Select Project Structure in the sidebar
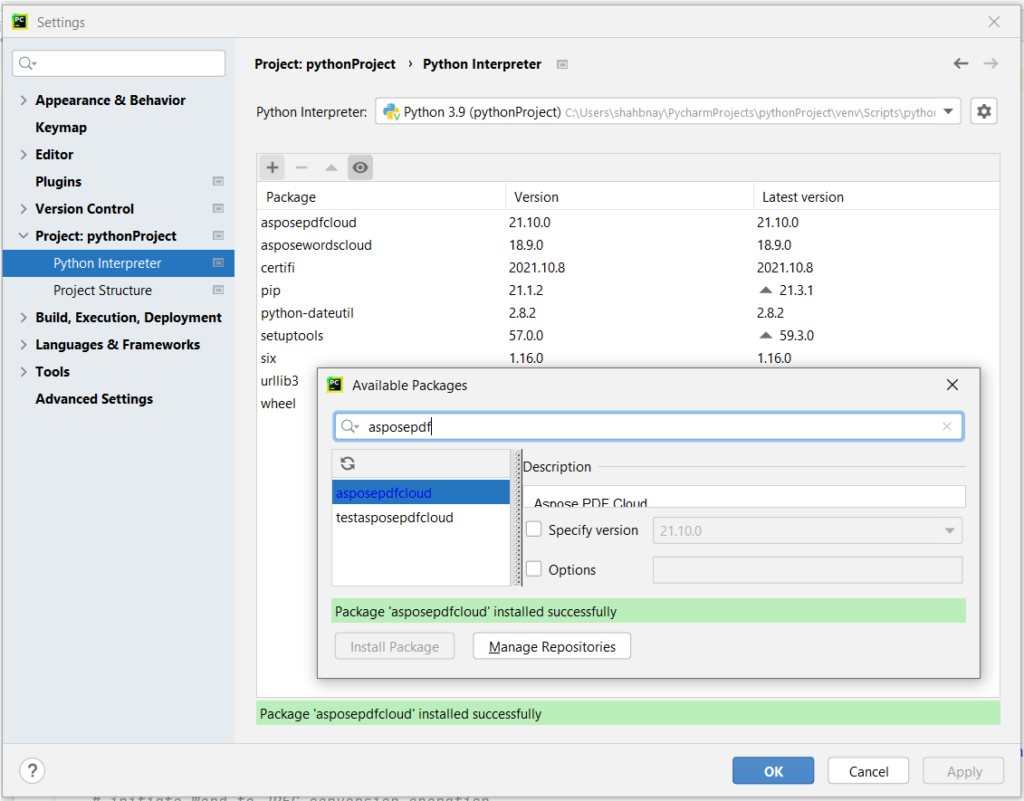1024x801 pixels. (103, 290)
